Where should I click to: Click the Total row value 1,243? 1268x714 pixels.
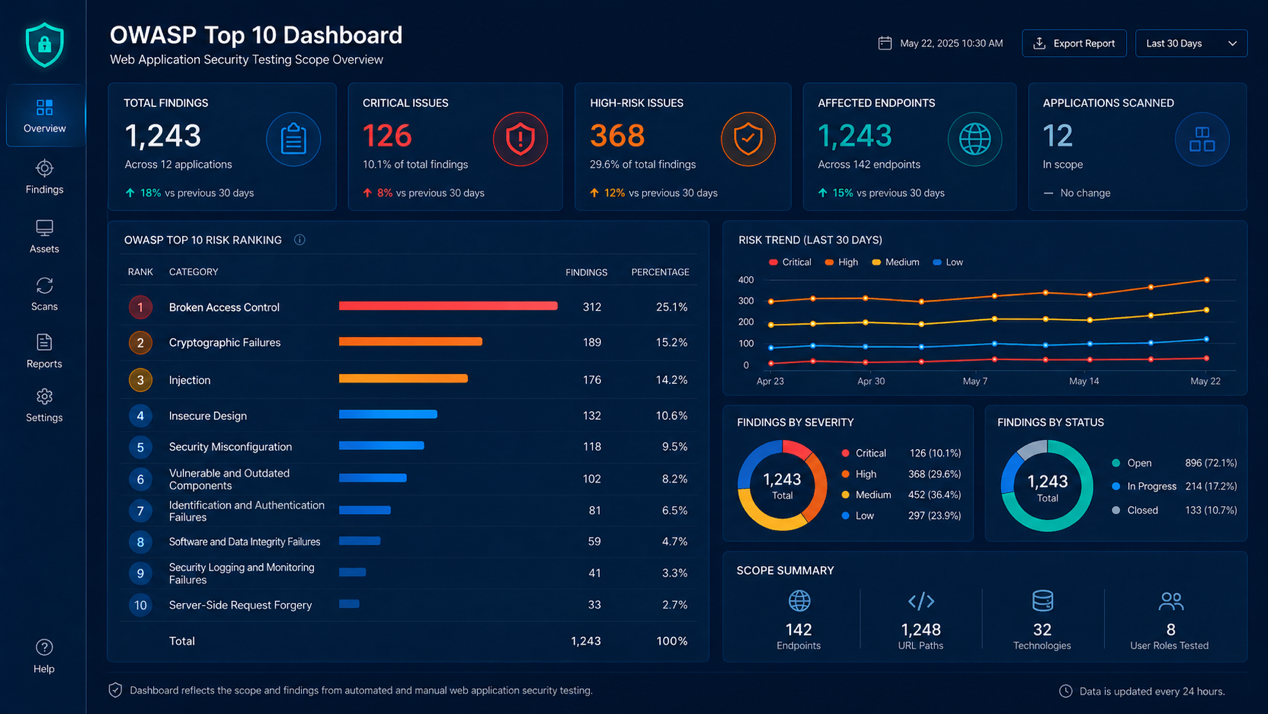click(x=586, y=641)
